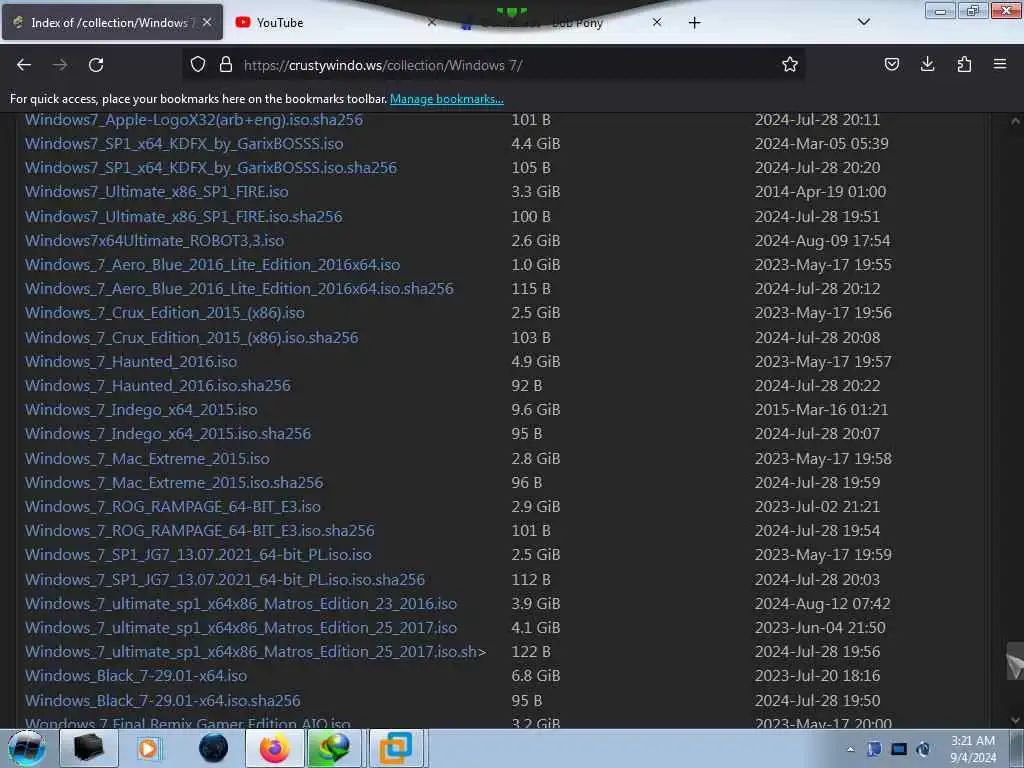
Task: Open Windows_7_Indego_x64_2015.iso link
Action: click(x=141, y=410)
